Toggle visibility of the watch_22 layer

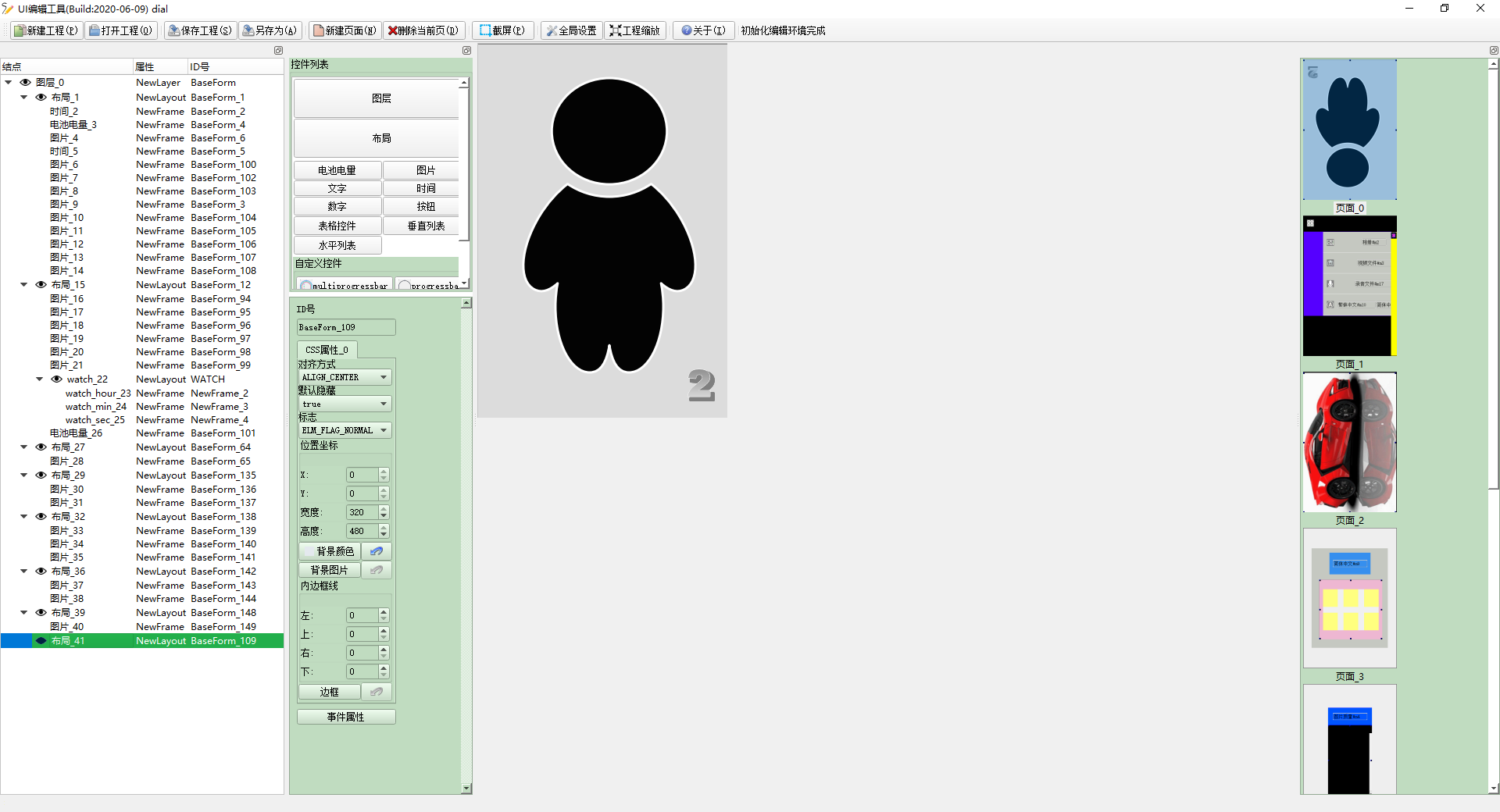point(55,379)
